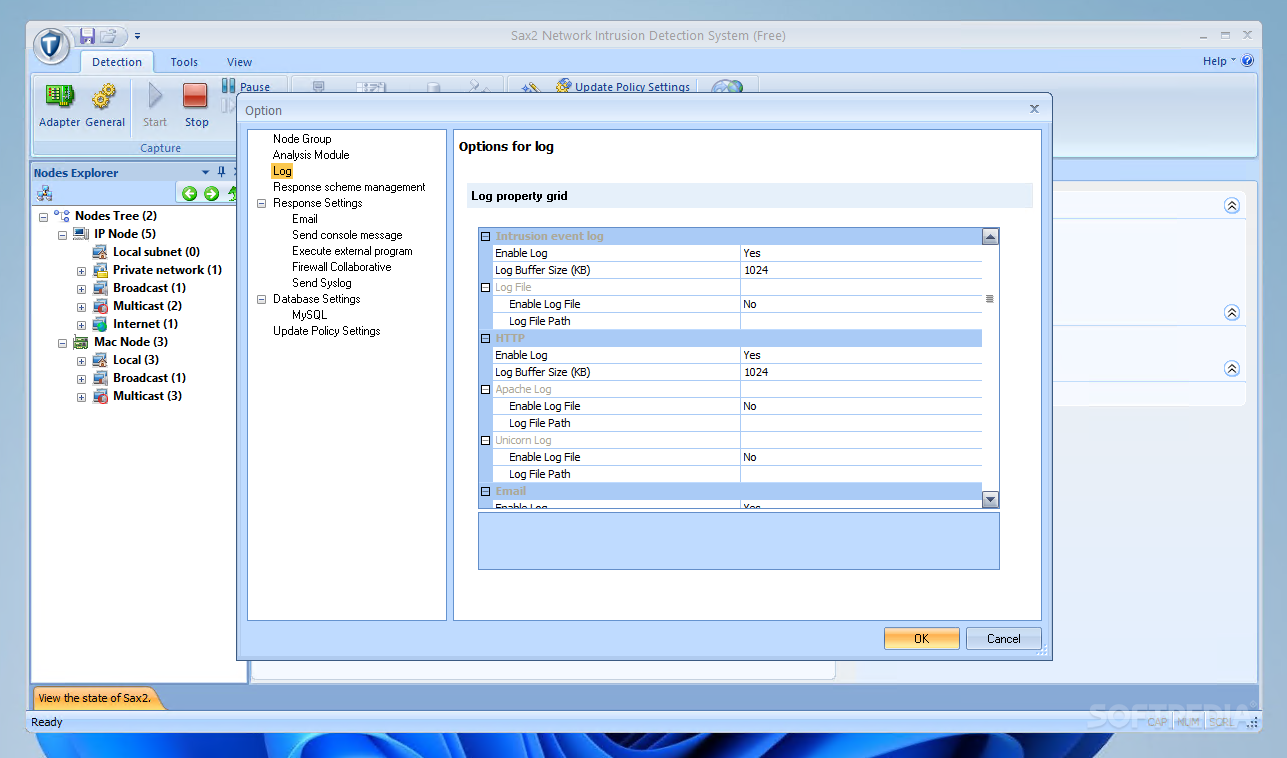This screenshot has width=1287, height=758.
Task: Collapse Database Settings in Option tree
Action: (263, 299)
